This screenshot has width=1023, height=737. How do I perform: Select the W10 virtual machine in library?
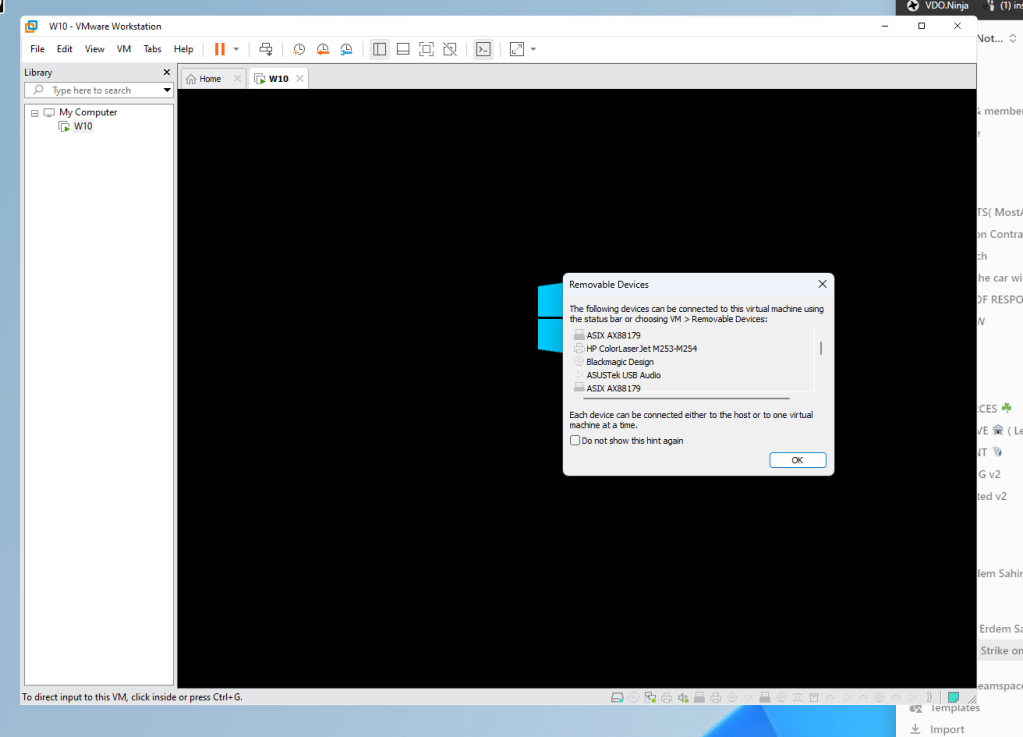[x=82, y=127]
